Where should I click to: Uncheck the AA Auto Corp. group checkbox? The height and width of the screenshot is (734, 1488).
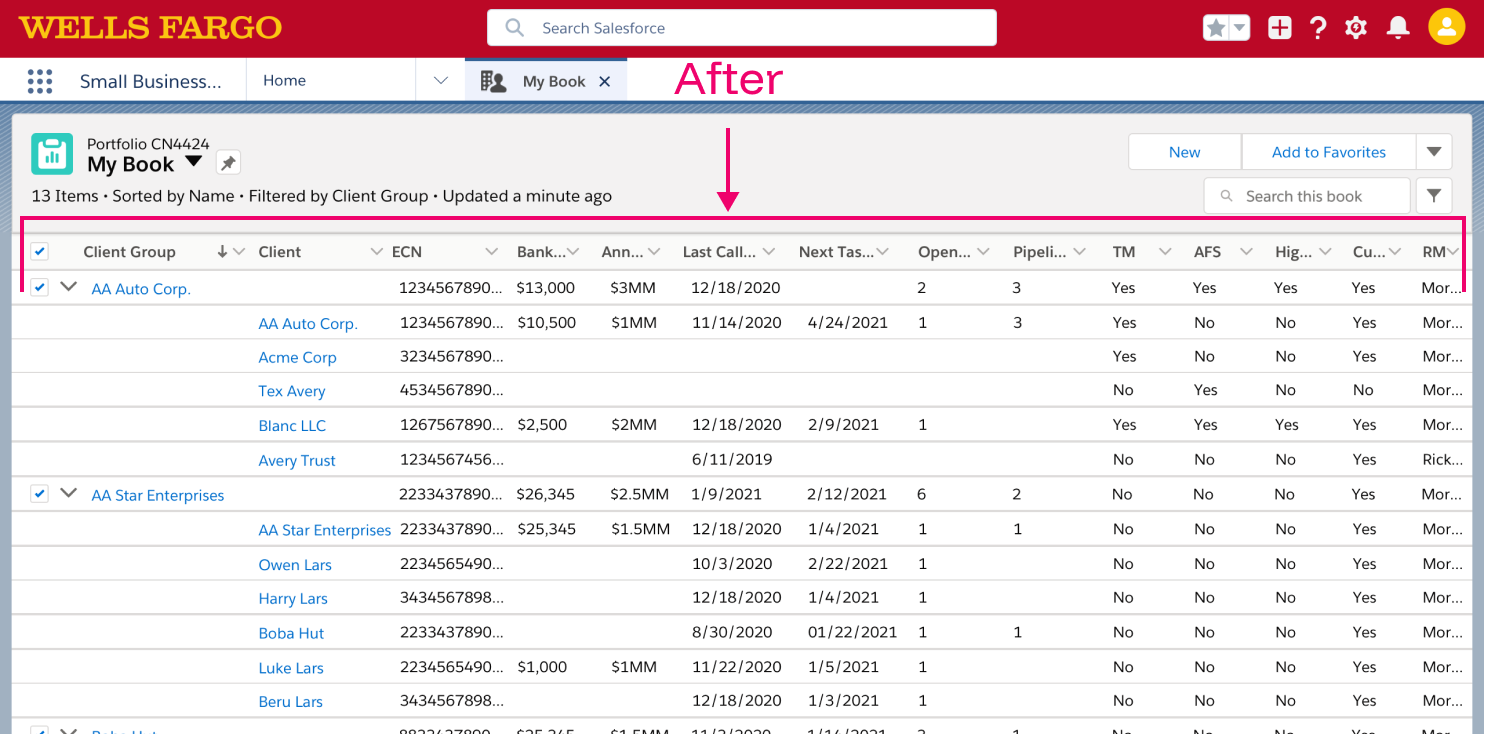pyautogui.click(x=39, y=287)
